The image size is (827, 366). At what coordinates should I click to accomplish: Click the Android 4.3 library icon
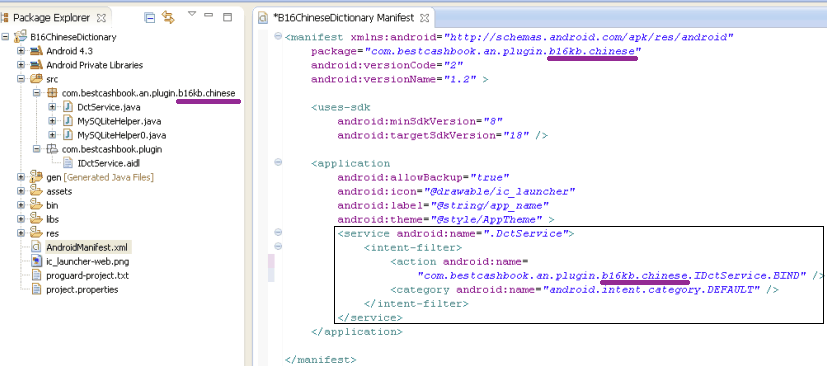pyautogui.click(x=36, y=51)
